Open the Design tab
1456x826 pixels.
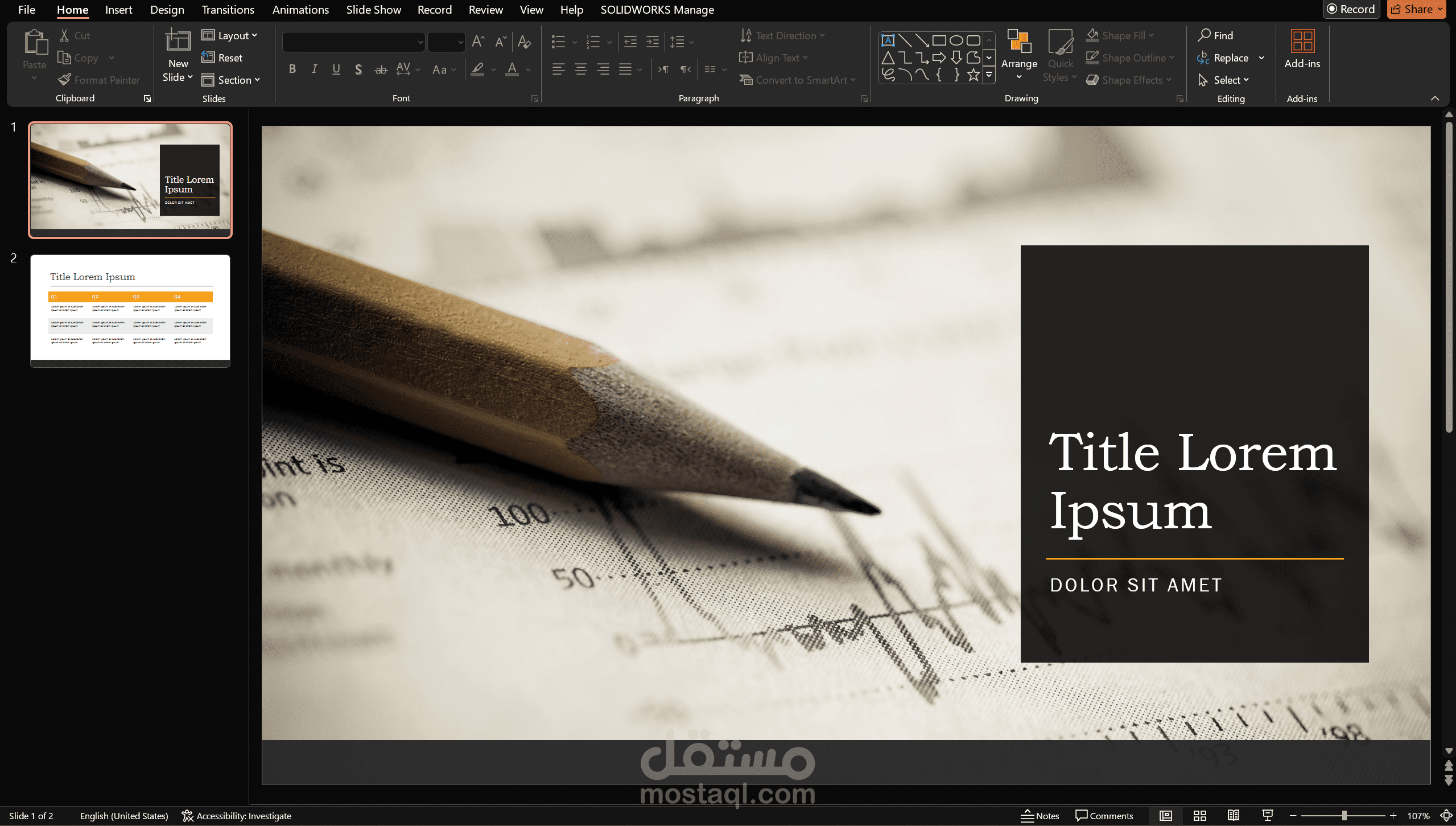tap(167, 10)
